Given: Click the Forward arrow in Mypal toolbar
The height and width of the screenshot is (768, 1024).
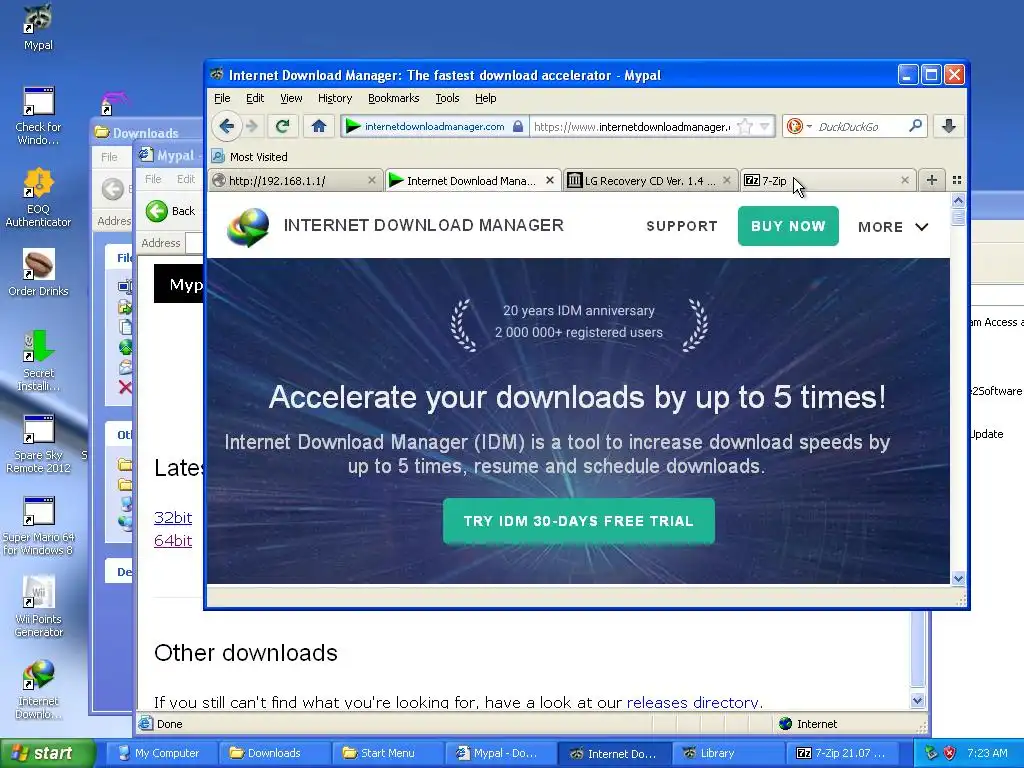Looking at the screenshot, I should click(x=251, y=126).
